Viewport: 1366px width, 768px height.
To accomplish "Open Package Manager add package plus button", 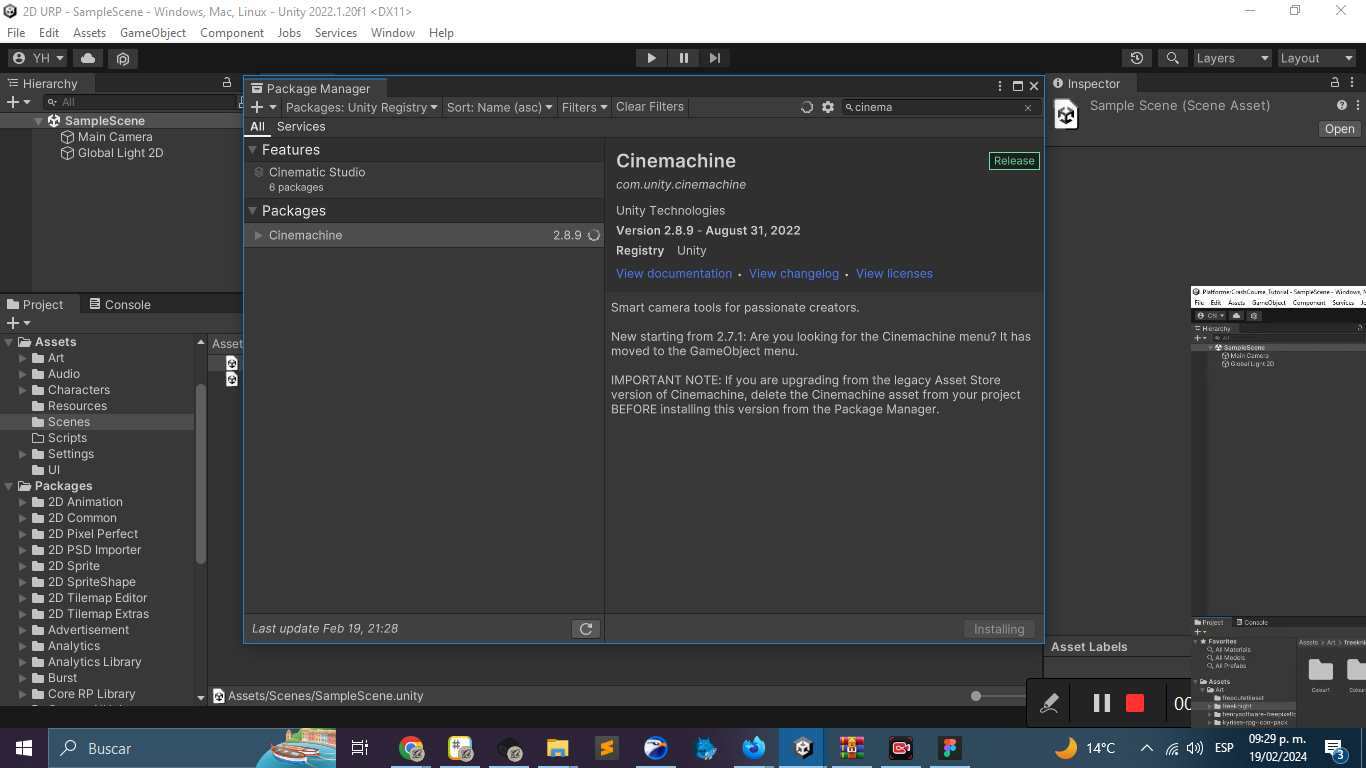I will 262,107.
